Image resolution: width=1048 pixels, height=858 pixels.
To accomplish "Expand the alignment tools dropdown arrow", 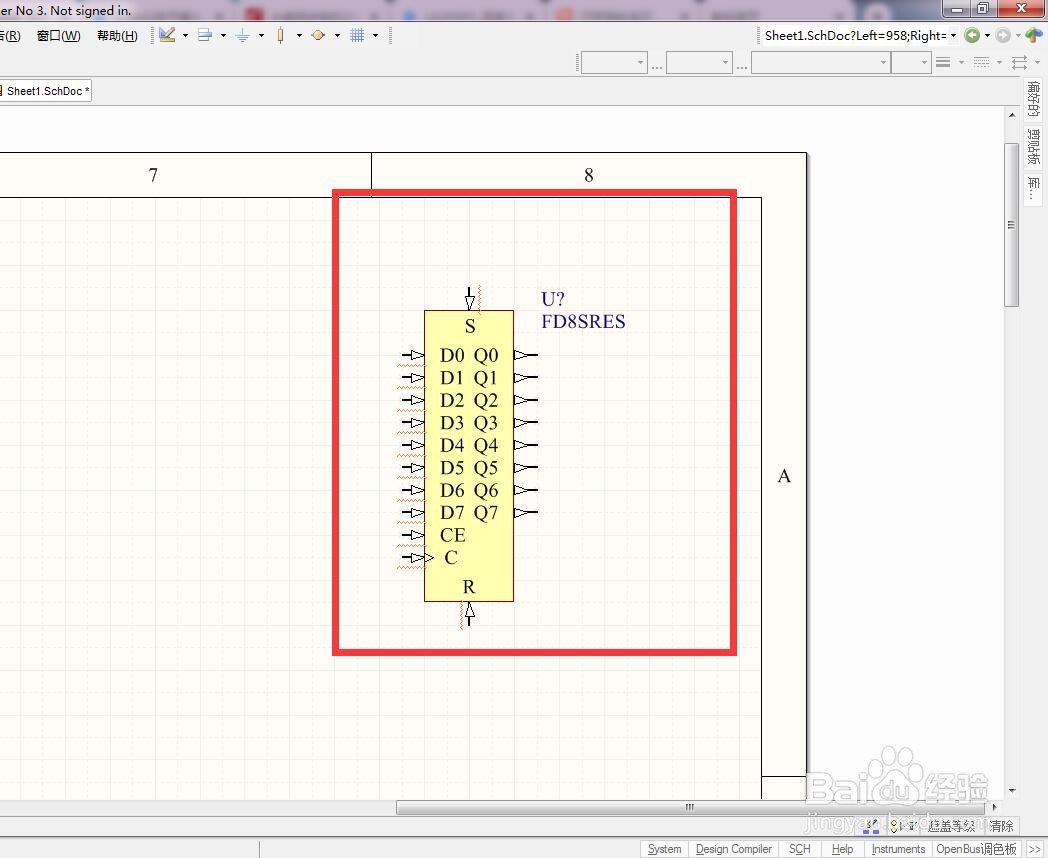I will (223, 35).
